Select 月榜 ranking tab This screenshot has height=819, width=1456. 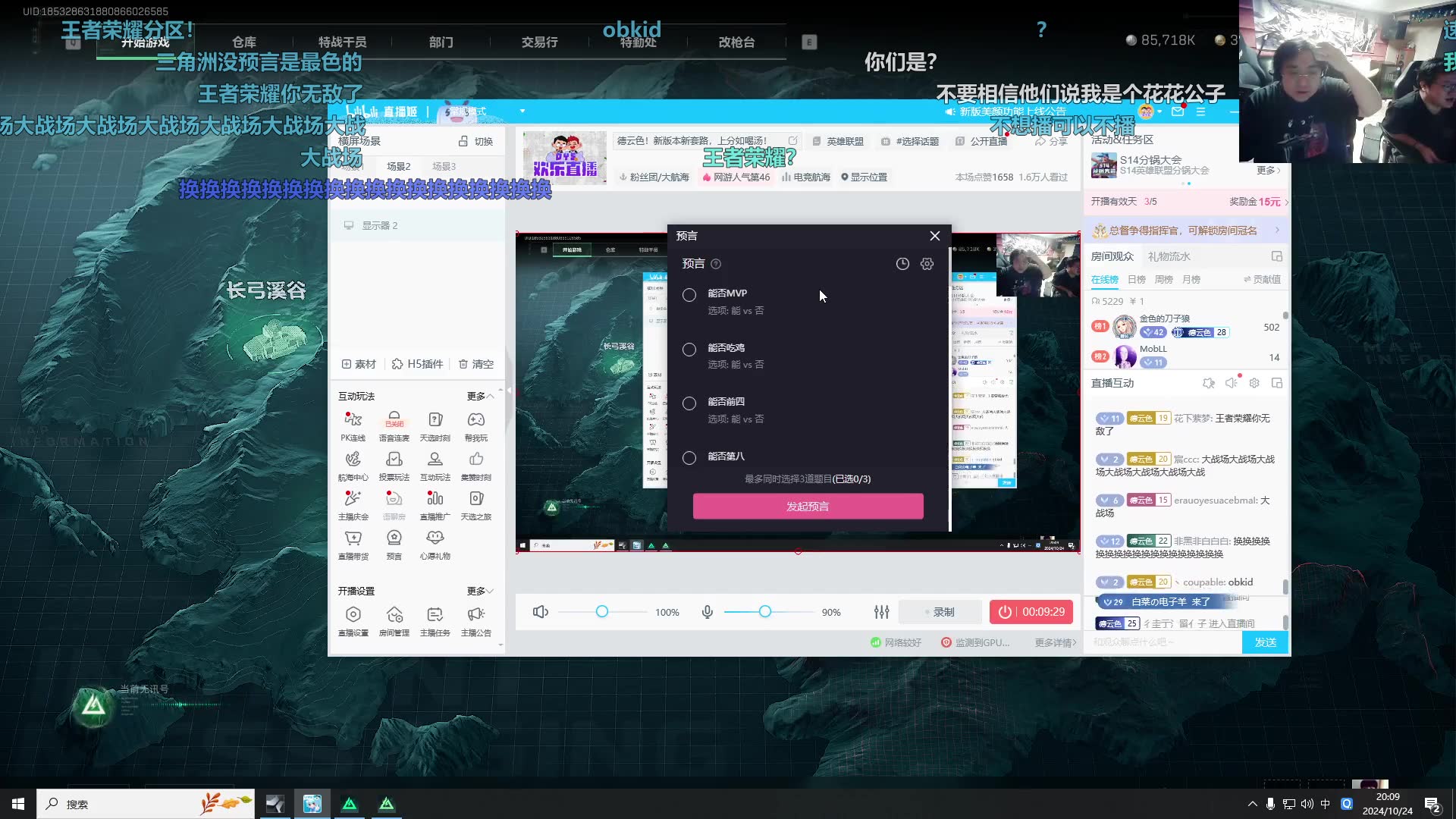coord(1191,280)
